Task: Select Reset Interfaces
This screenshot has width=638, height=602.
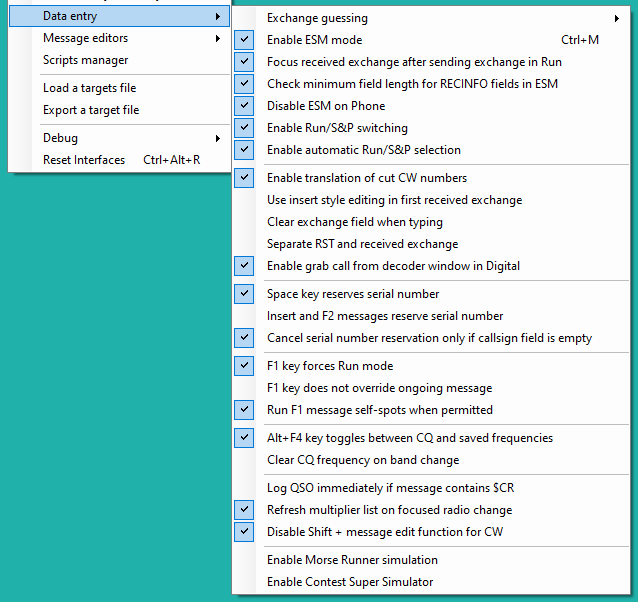Action: [x=119, y=160]
